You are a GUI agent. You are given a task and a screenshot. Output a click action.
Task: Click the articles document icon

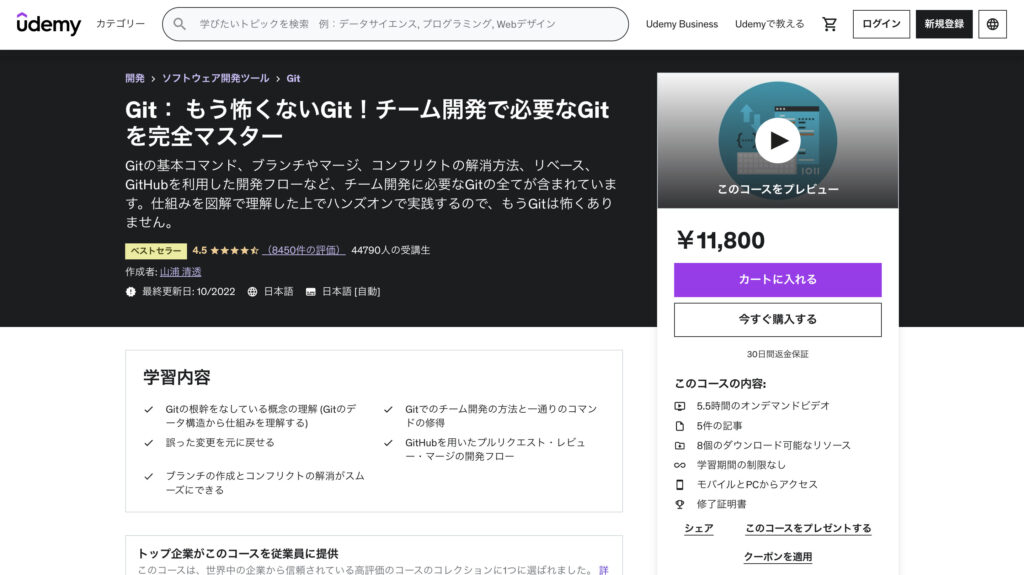680,426
